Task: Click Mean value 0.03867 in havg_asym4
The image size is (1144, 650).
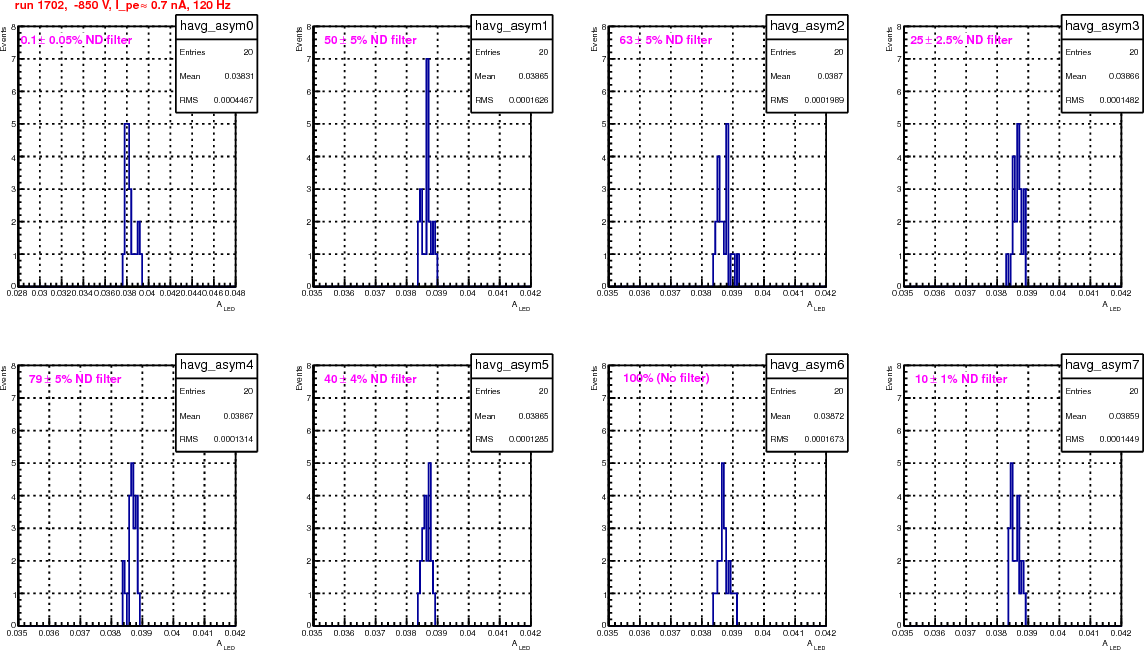Action: [x=238, y=416]
